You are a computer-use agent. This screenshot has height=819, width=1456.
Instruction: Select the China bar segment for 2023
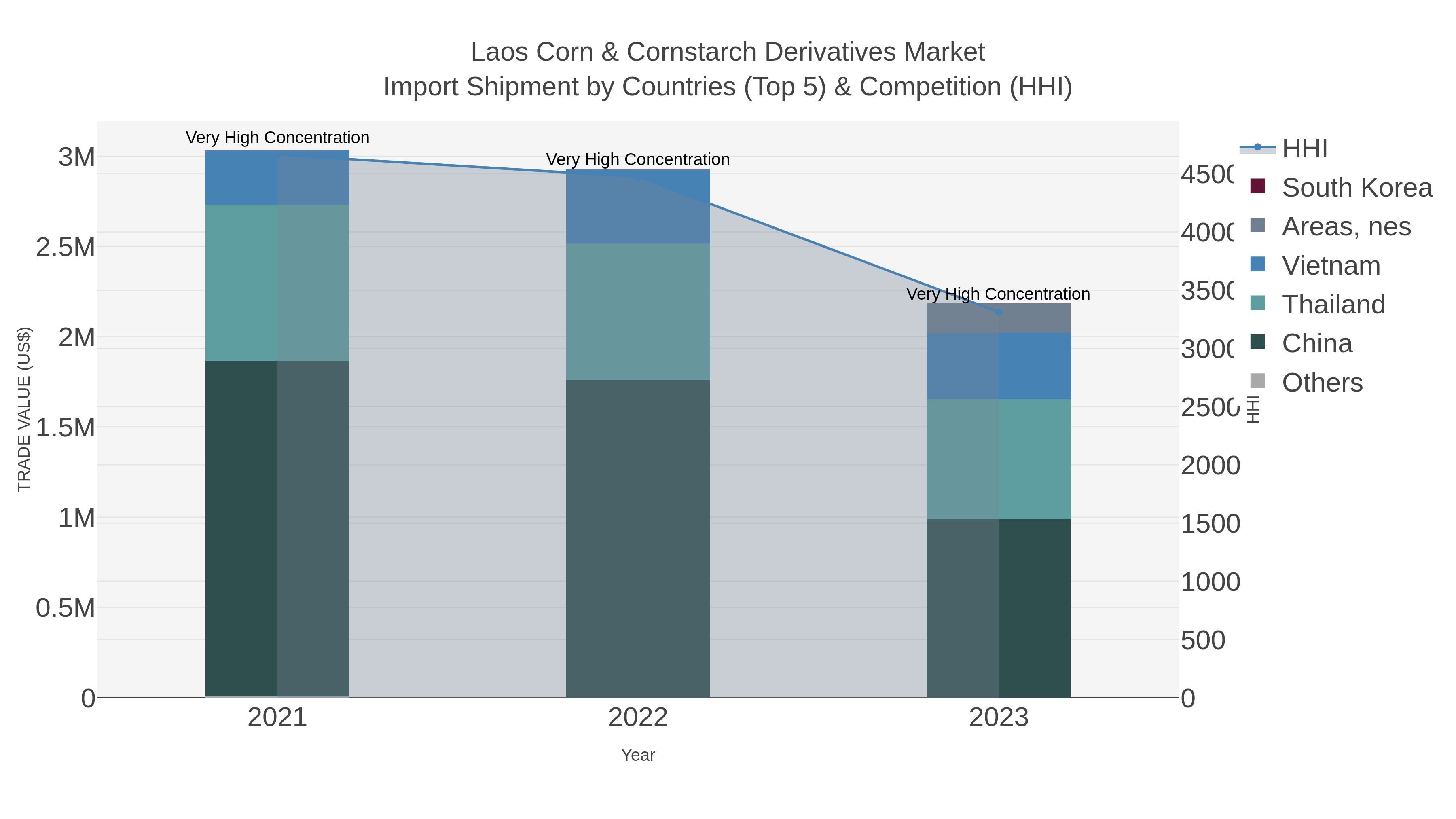click(x=999, y=608)
